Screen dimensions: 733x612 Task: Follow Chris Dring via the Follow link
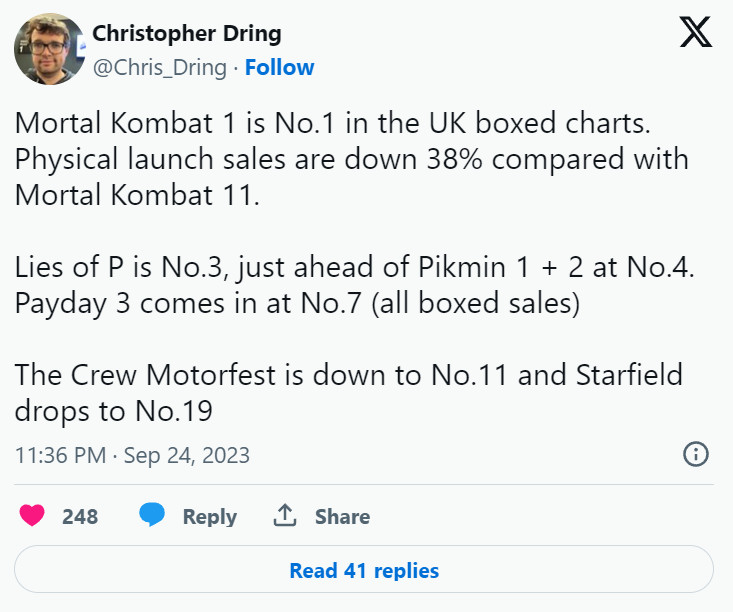(x=279, y=68)
